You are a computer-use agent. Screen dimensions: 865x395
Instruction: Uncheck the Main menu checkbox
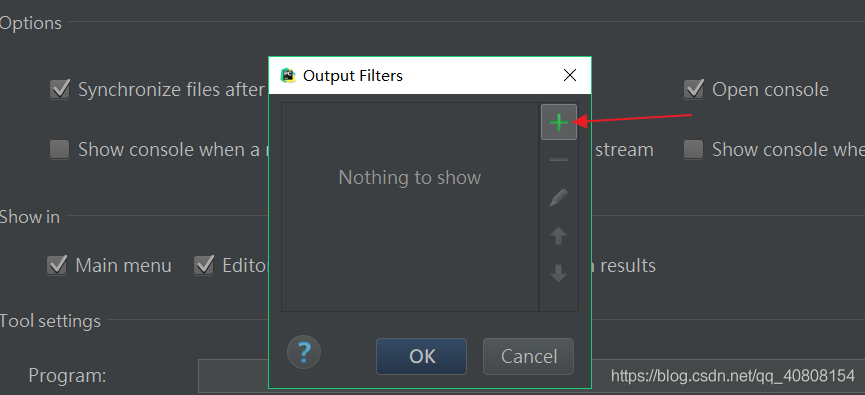pyautogui.click(x=57, y=265)
